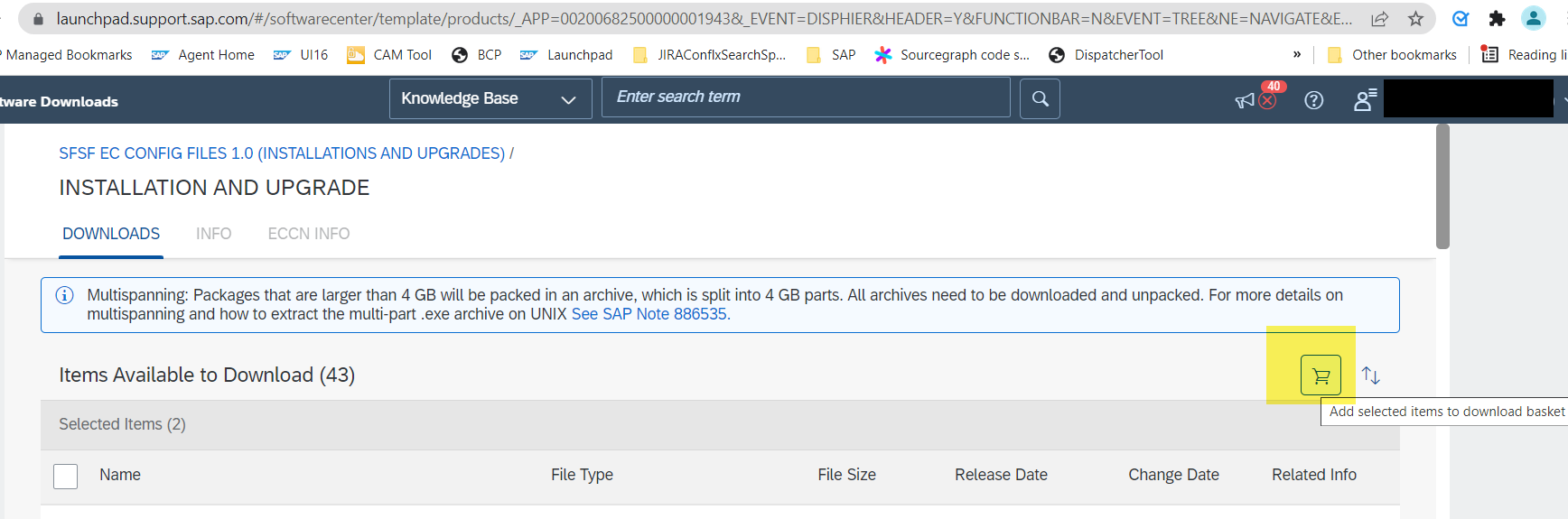
Task: Open Launchpad bookmark
Action: point(566,55)
